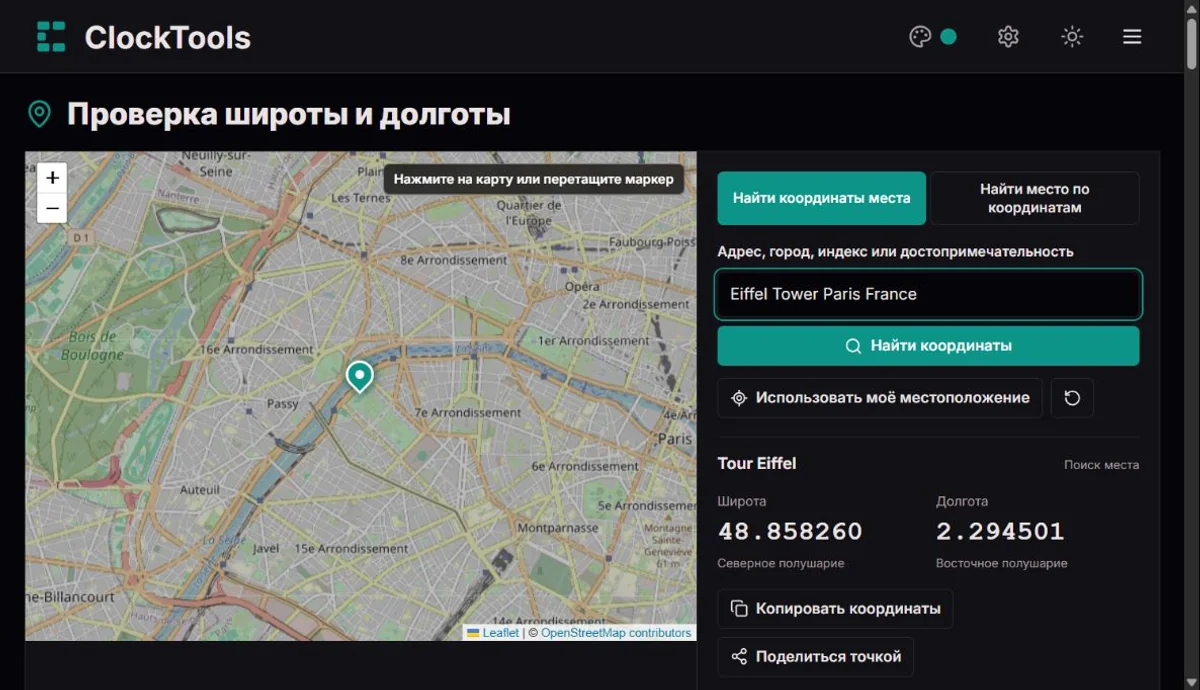Toggle light/dark mode sun icon
1200x690 pixels.
[1072, 37]
